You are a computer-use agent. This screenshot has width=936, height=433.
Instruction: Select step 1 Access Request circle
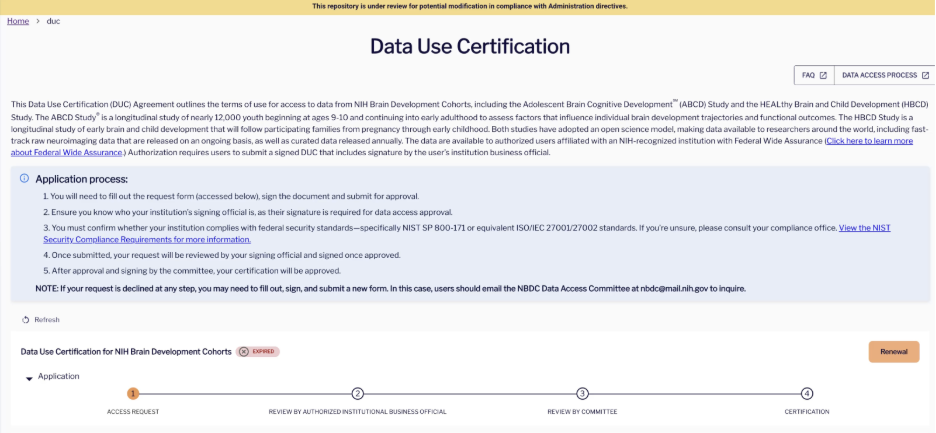[133, 394]
